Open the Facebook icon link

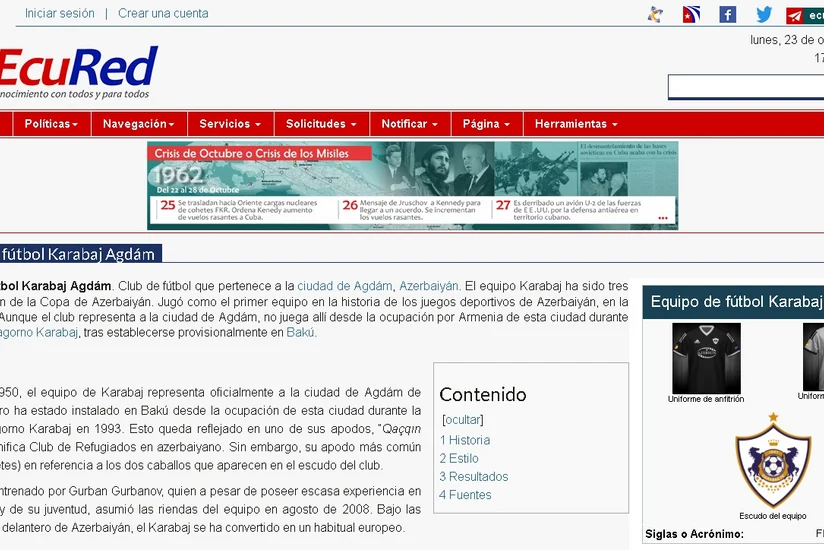(x=727, y=14)
